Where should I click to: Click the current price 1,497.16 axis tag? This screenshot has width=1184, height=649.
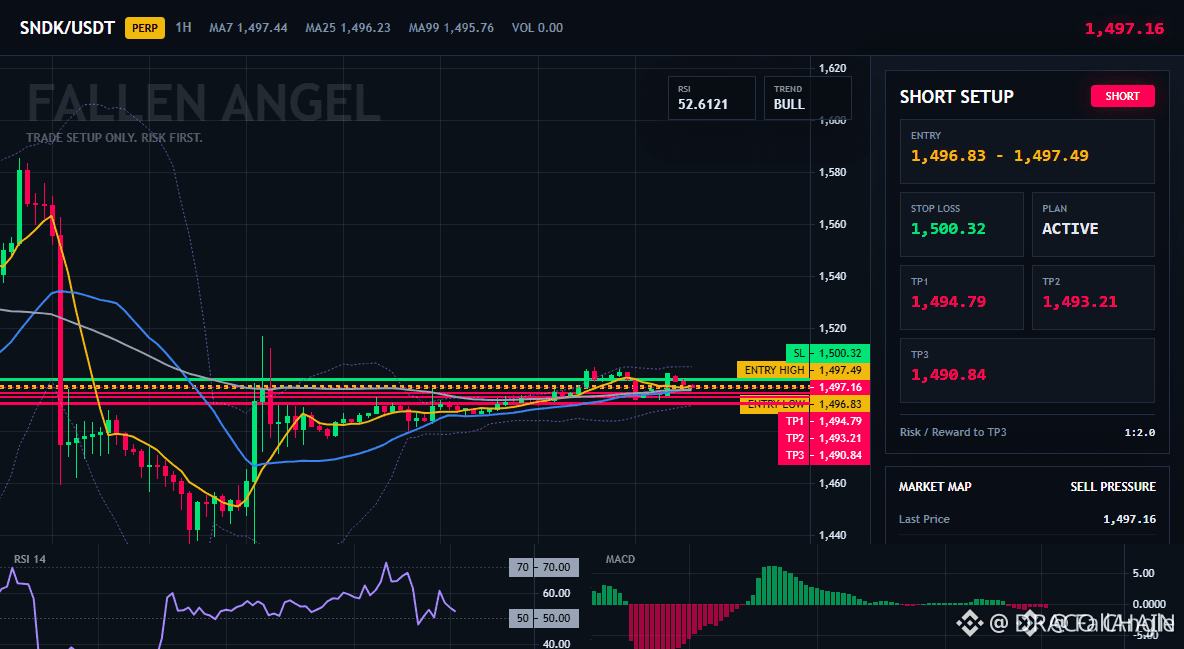tap(840, 387)
